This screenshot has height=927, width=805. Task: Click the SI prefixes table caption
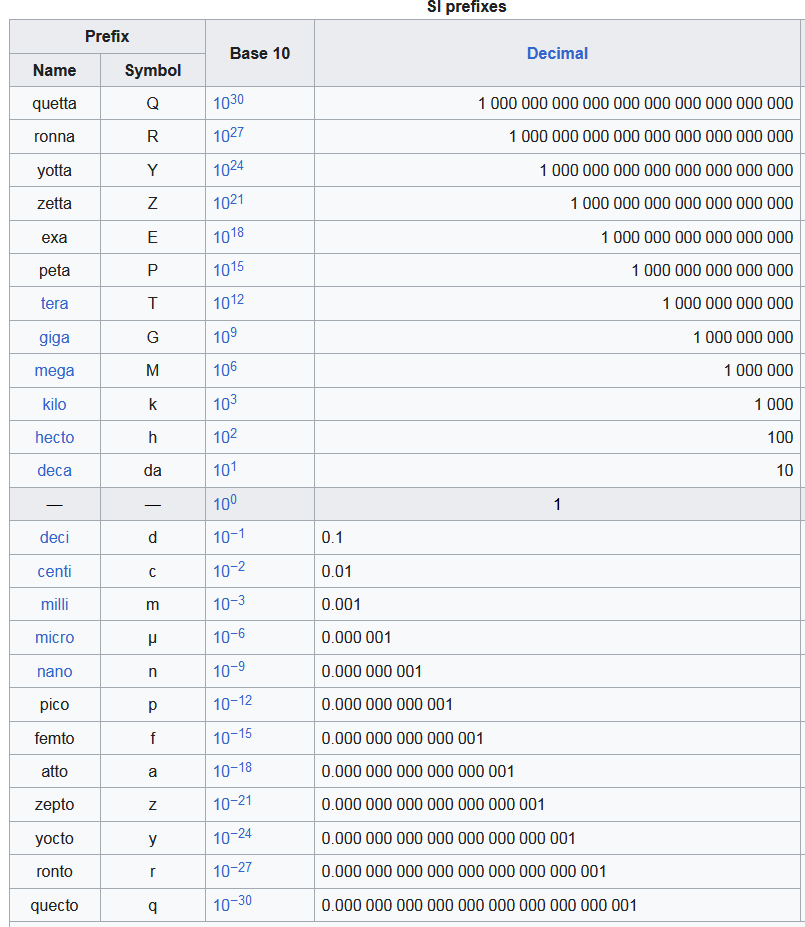466,7
